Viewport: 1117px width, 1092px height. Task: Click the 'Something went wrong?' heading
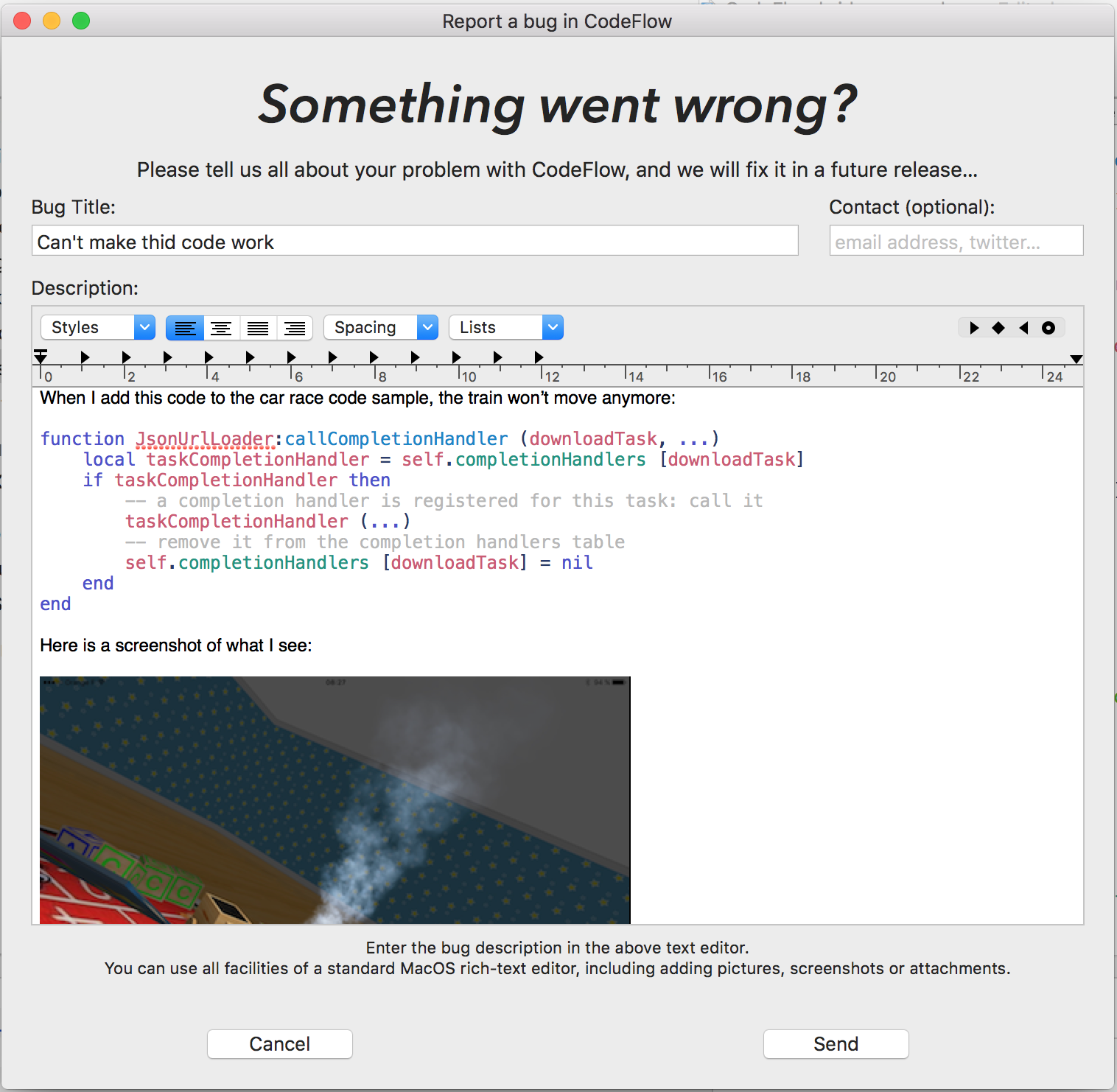[x=558, y=104]
